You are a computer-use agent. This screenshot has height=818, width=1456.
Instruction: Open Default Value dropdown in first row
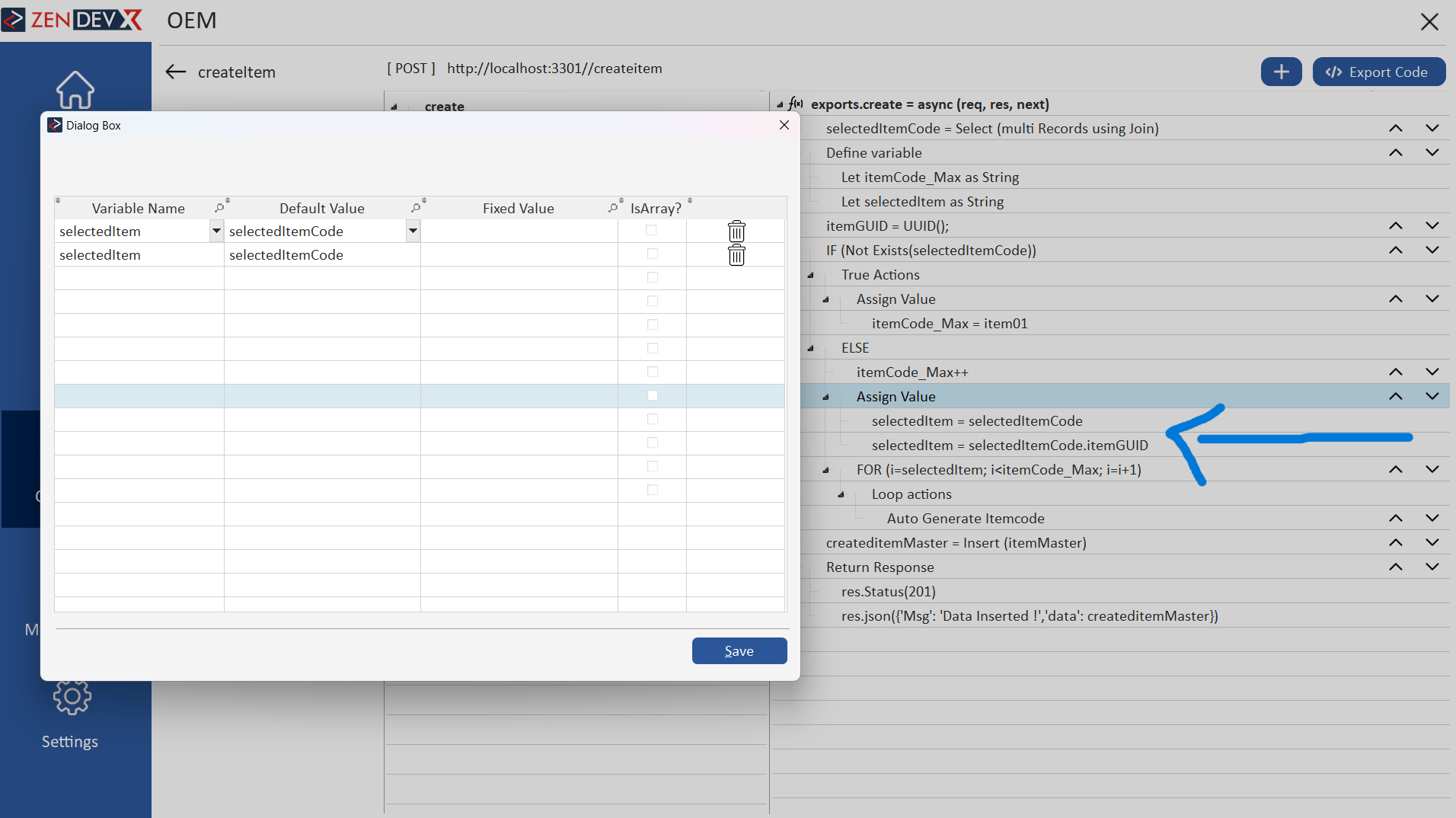(413, 231)
